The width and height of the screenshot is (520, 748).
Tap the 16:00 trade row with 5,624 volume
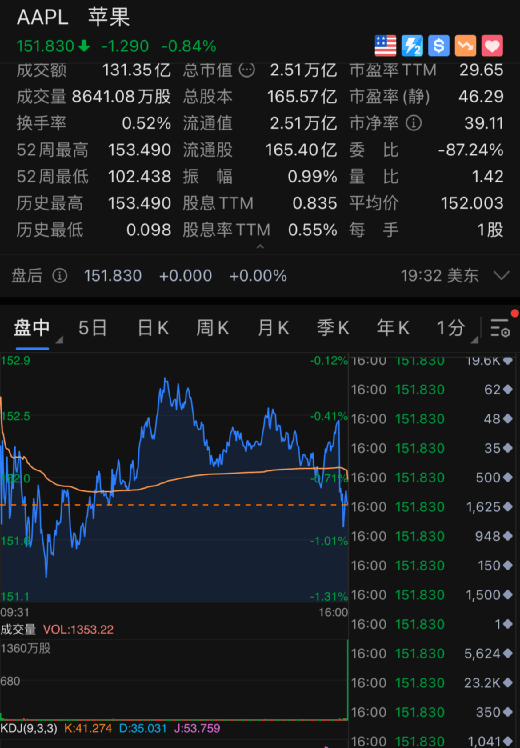pyautogui.click(x=433, y=653)
